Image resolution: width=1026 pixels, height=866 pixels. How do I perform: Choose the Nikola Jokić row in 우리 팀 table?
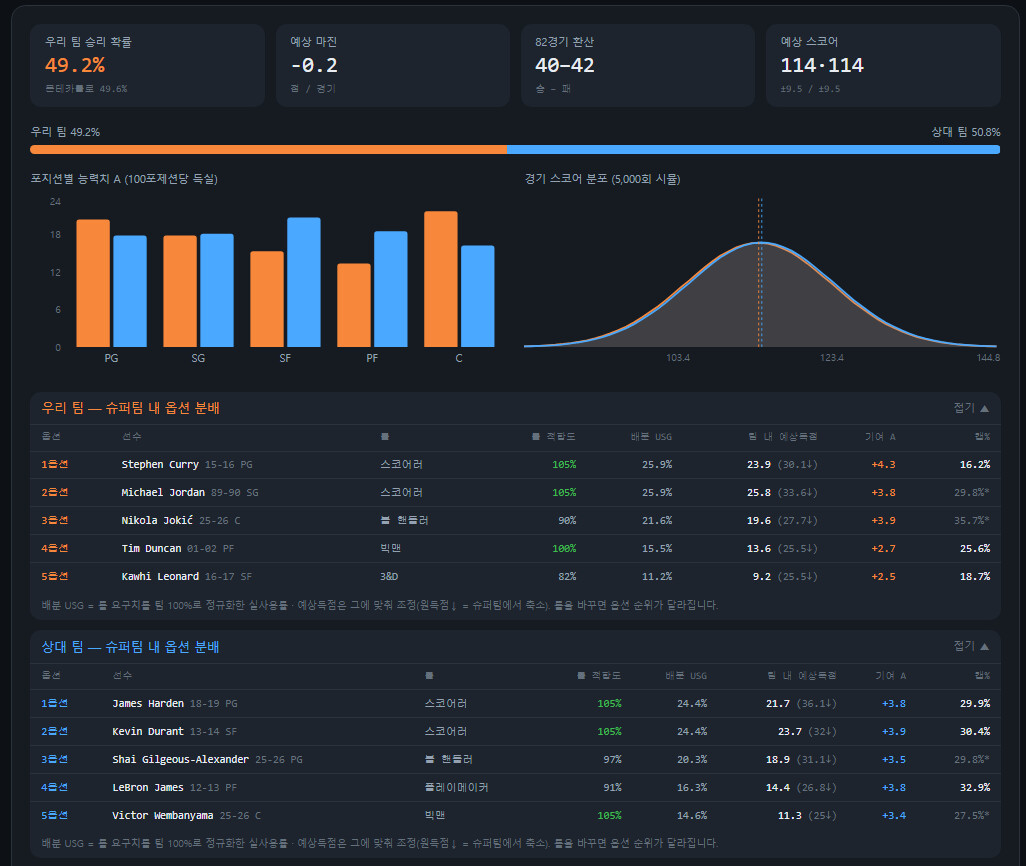(x=515, y=520)
